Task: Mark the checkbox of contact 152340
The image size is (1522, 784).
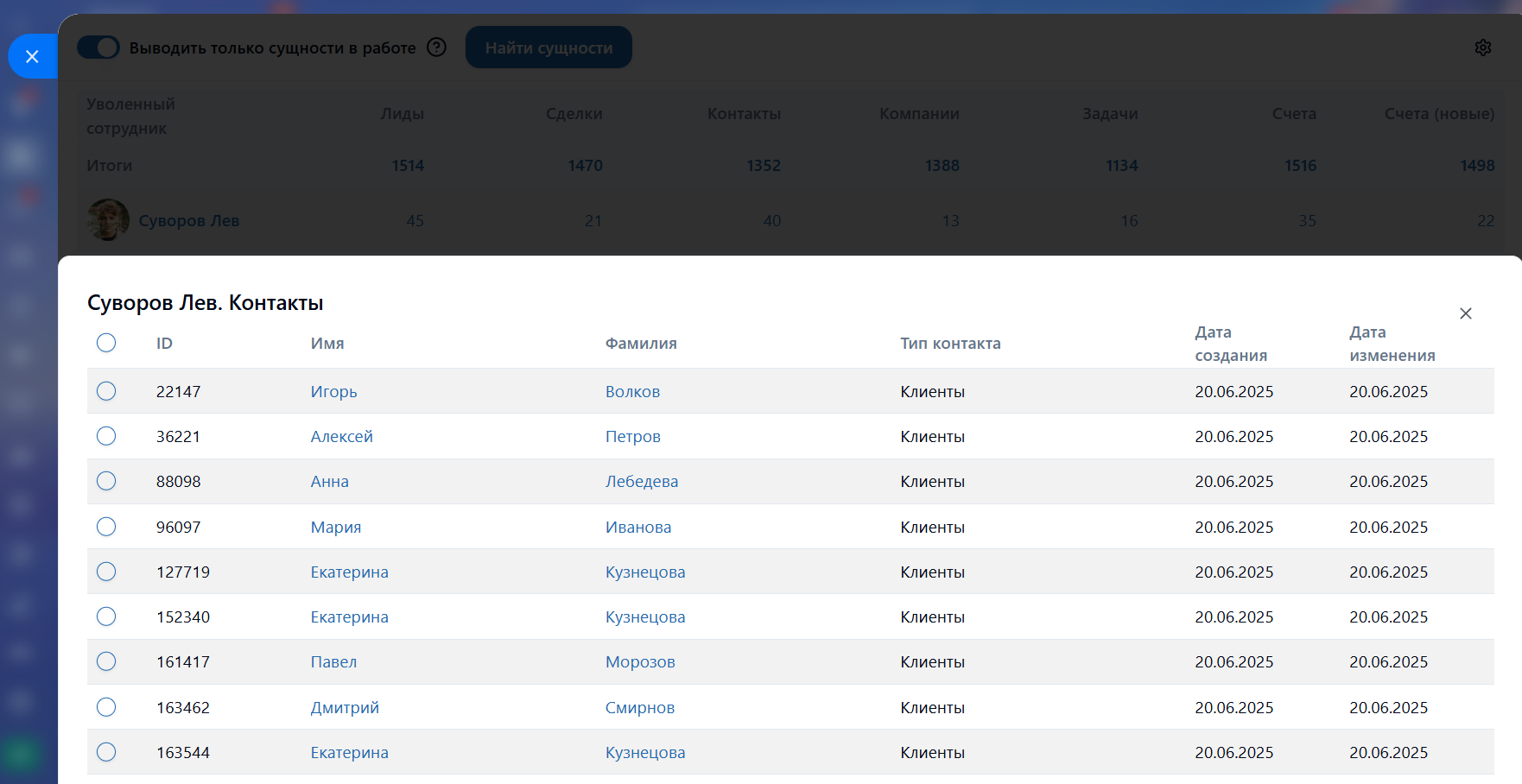Action: [x=106, y=616]
